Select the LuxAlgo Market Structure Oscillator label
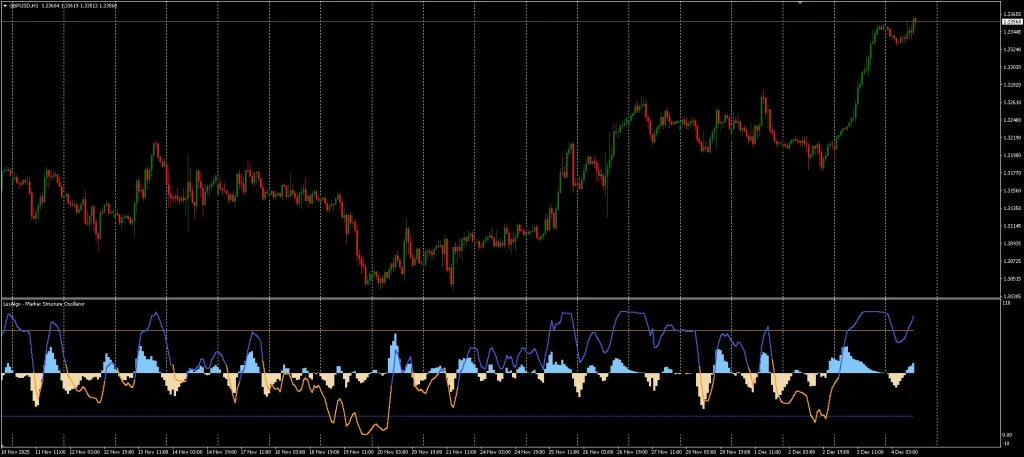This screenshot has height=457, width=1024. pos(42,304)
